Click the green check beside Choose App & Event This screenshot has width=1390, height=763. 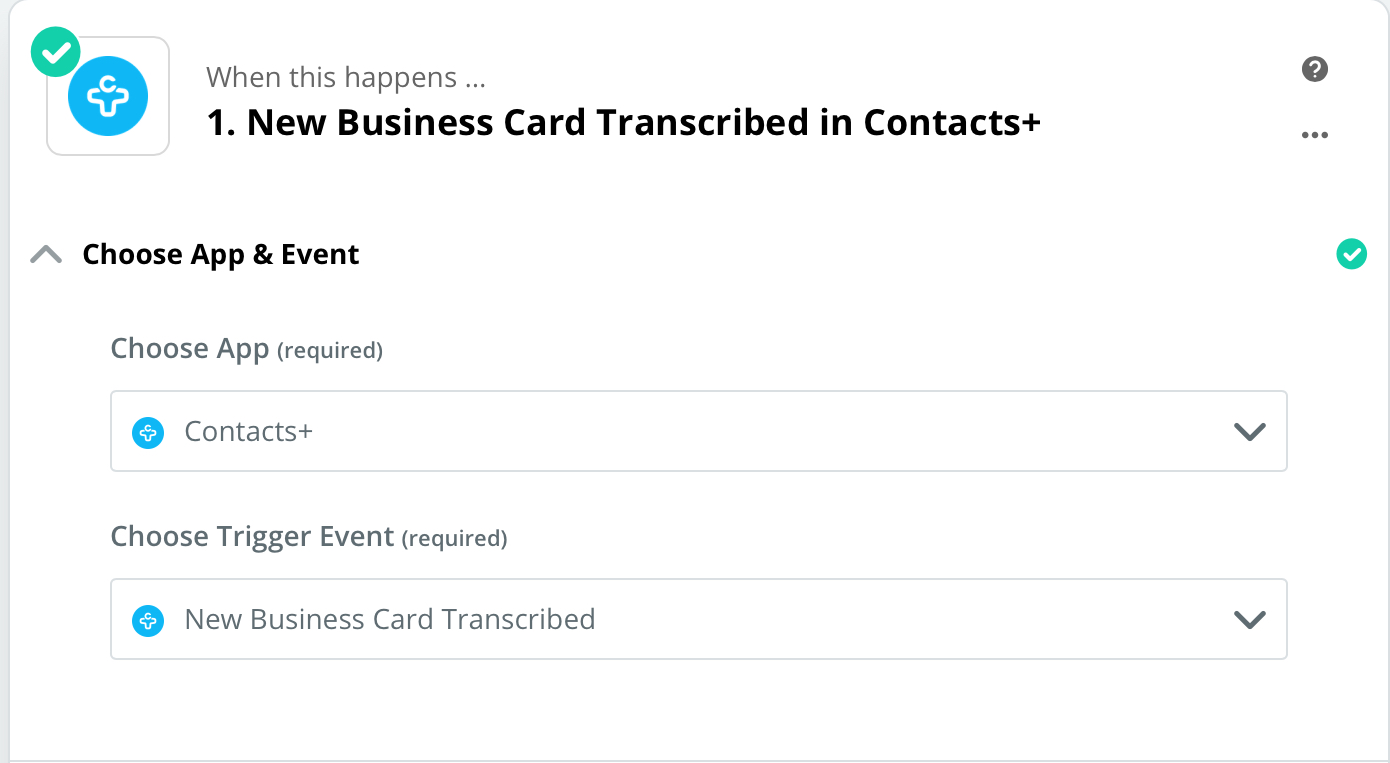click(1351, 255)
